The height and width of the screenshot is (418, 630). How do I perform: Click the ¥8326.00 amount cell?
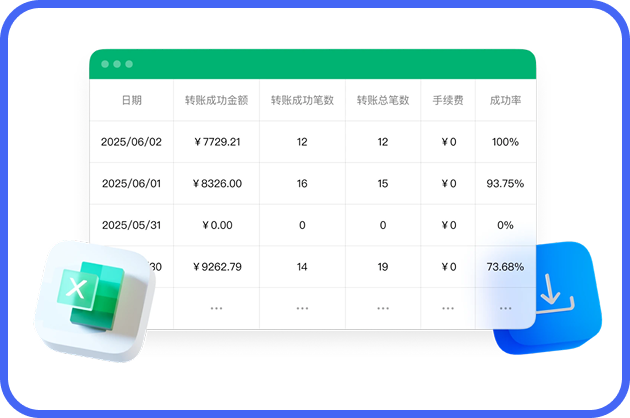pyautogui.click(x=216, y=184)
